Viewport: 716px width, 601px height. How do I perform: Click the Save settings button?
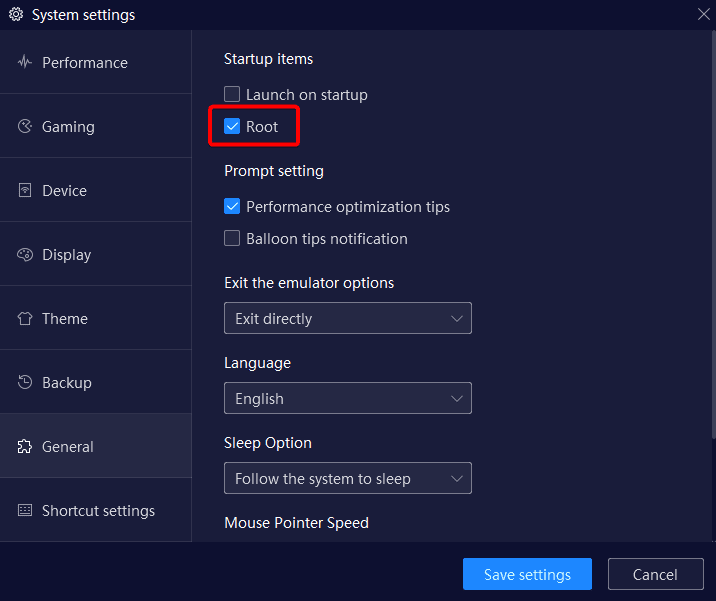click(527, 574)
